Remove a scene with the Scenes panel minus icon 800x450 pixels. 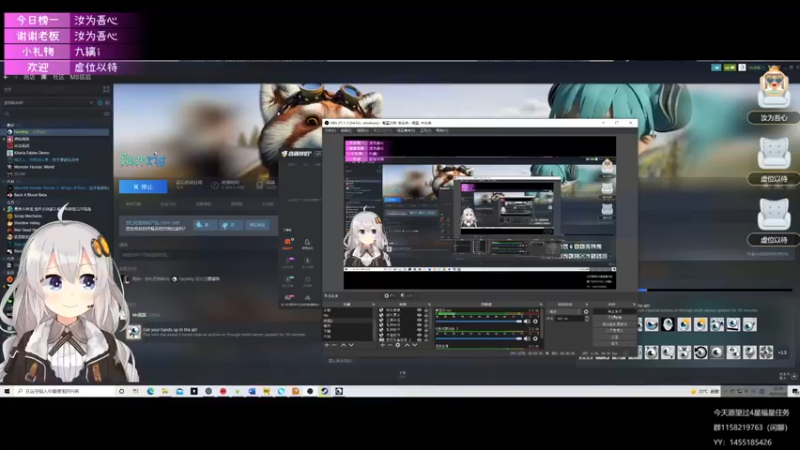click(x=335, y=345)
